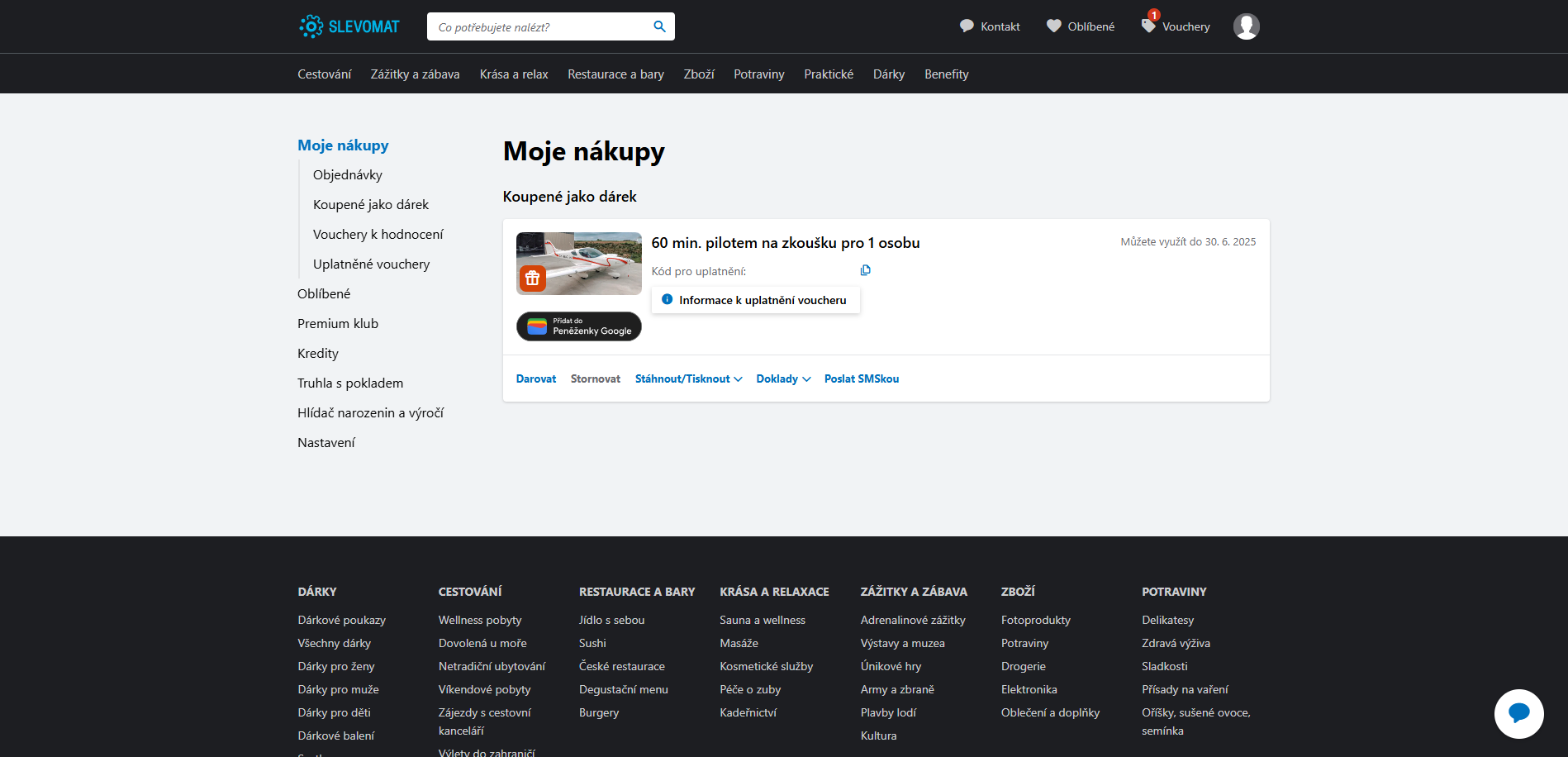Viewport: 1568px width, 757px height.
Task: Click the orange gift icon on thumbnail
Action: tap(533, 279)
